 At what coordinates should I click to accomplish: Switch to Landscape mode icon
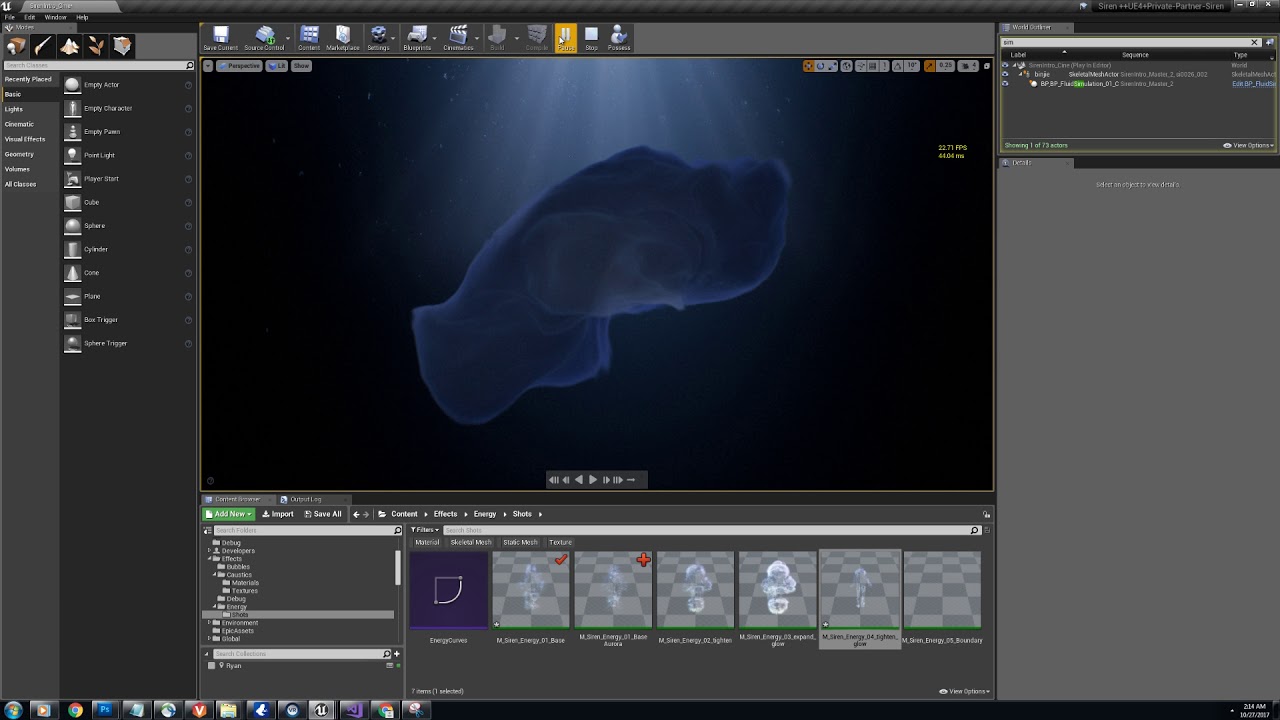pos(69,46)
